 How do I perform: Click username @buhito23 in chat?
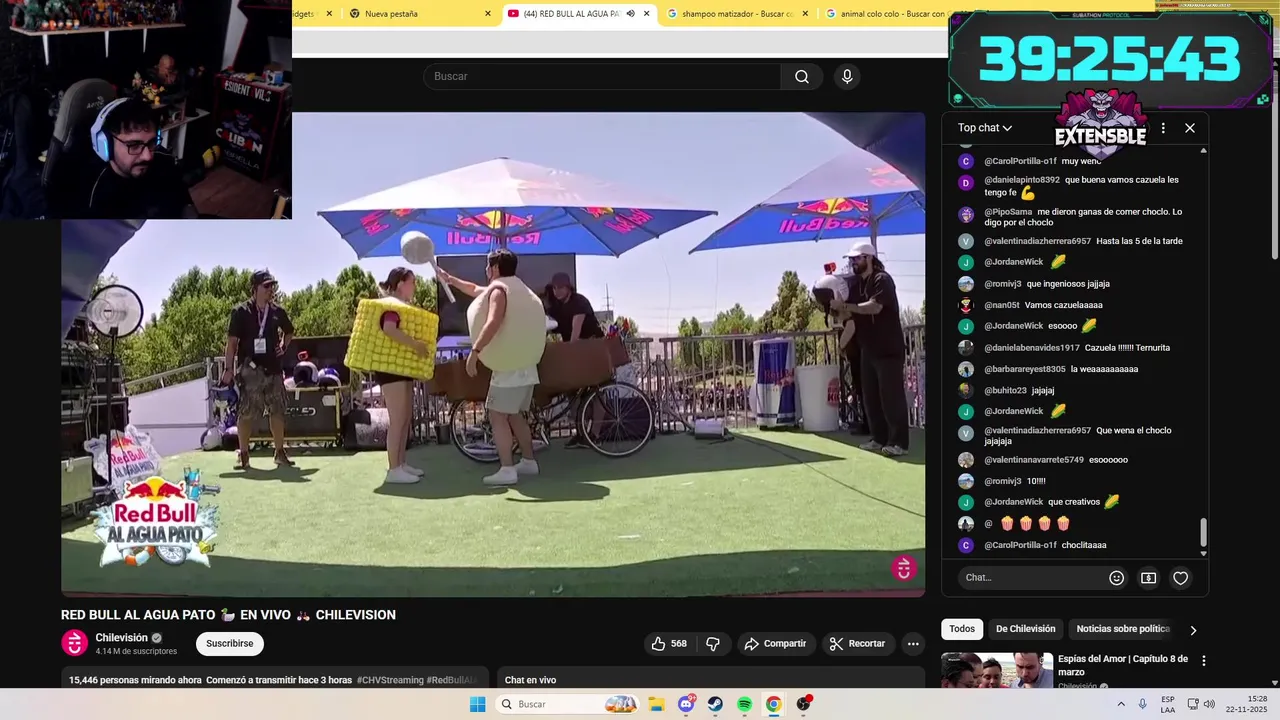coord(1005,390)
